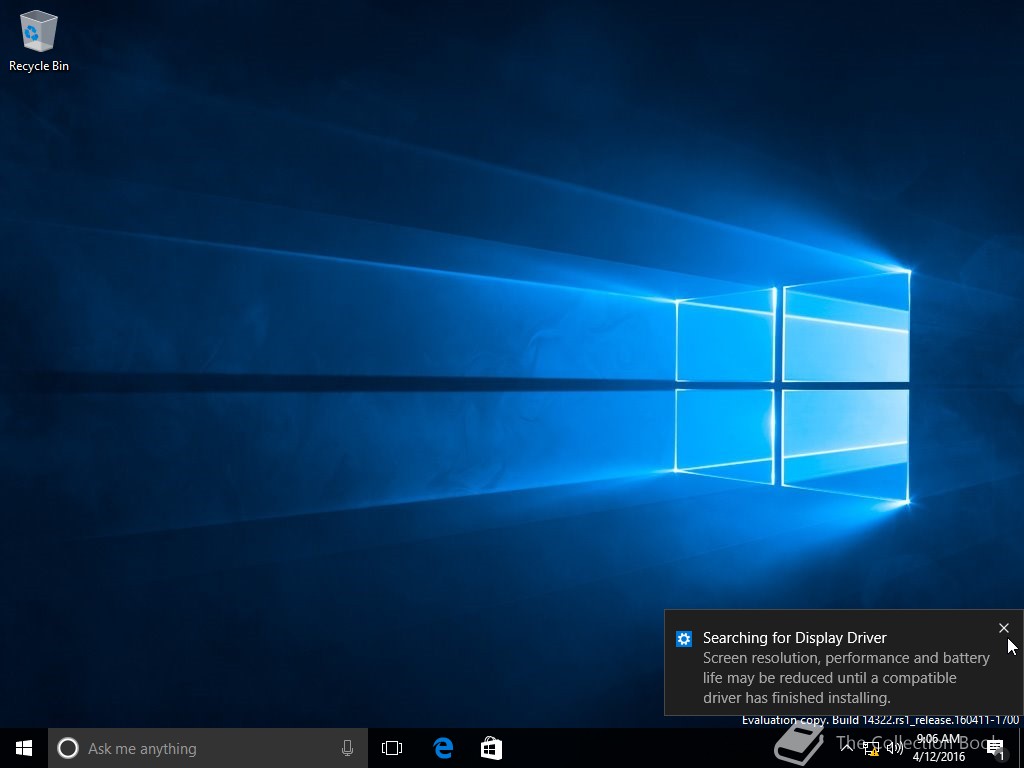Screen dimensions: 1024x768
Task: Open the Start menu
Action: coord(24,748)
